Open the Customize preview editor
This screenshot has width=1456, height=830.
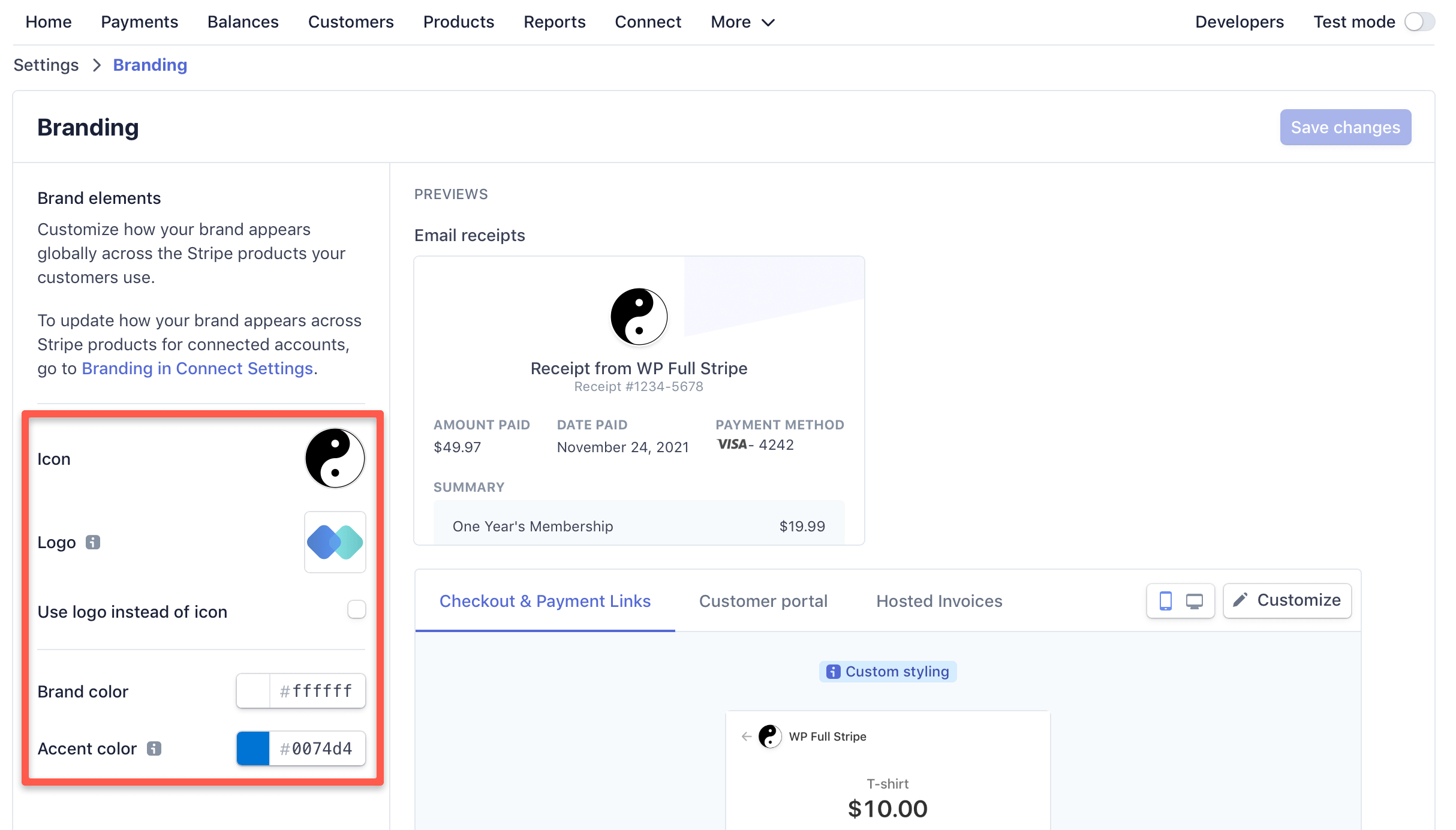(x=1287, y=600)
